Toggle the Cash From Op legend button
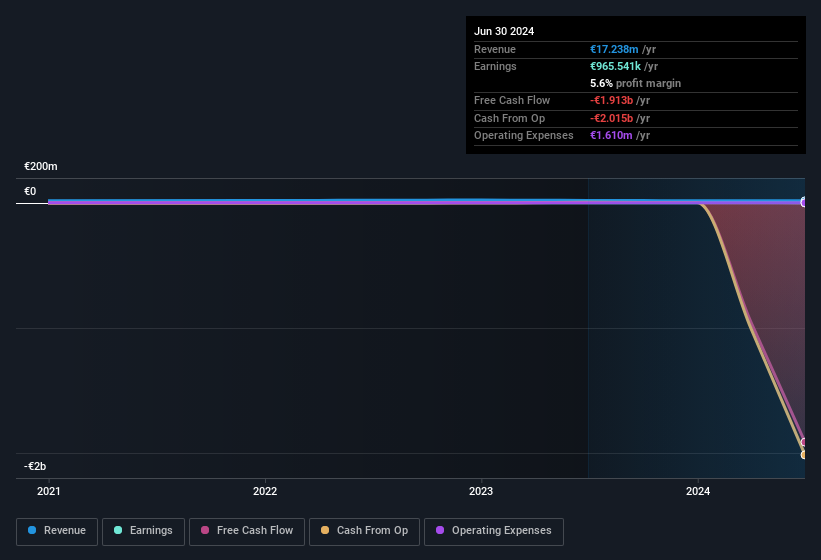Viewport: 821px width, 560px height. (364, 532)
